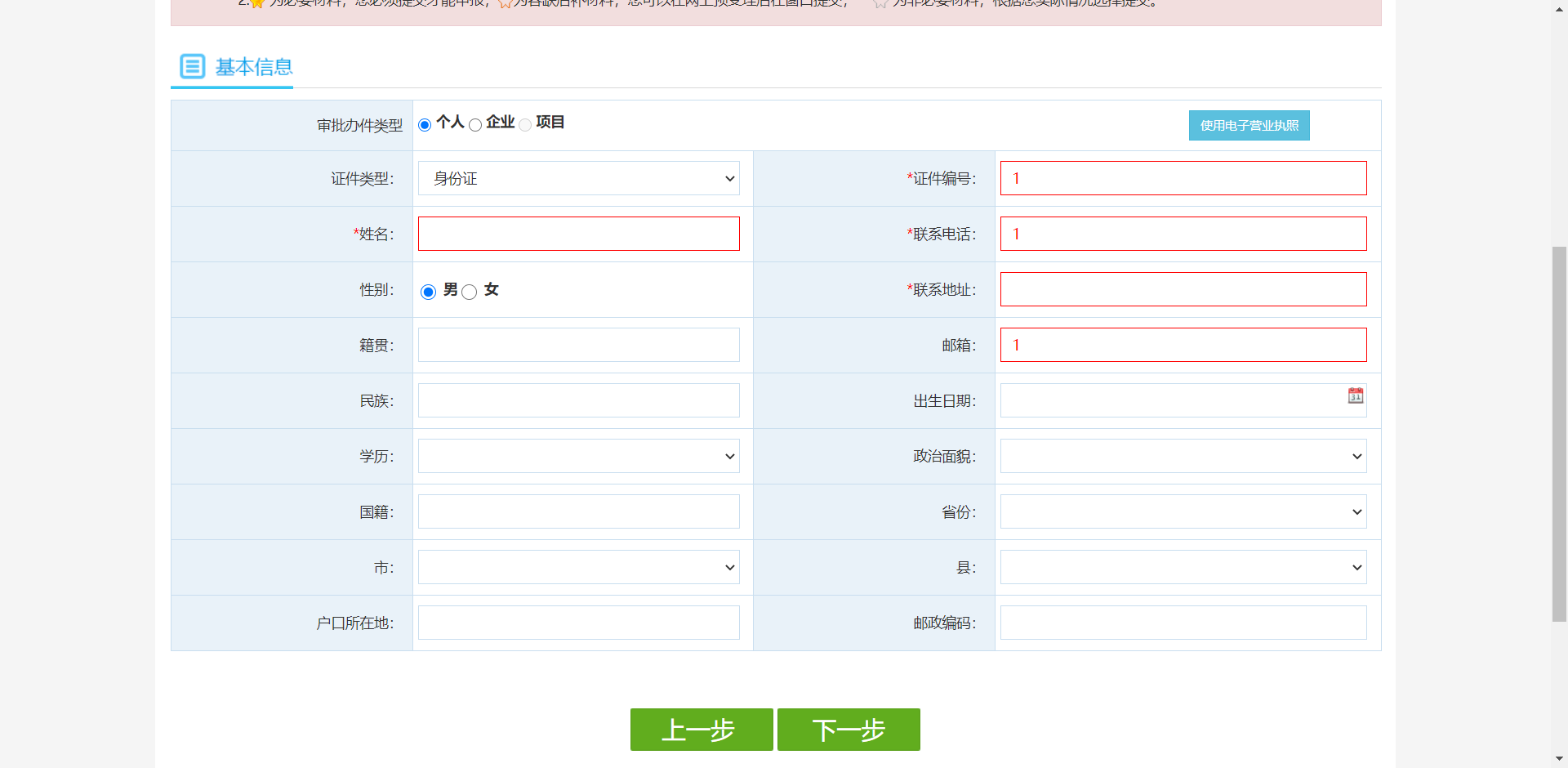Expand the 政治面貌 dropdown list
The image size is (1568, 768).
pyautogui.click(x=1183, y=456)
